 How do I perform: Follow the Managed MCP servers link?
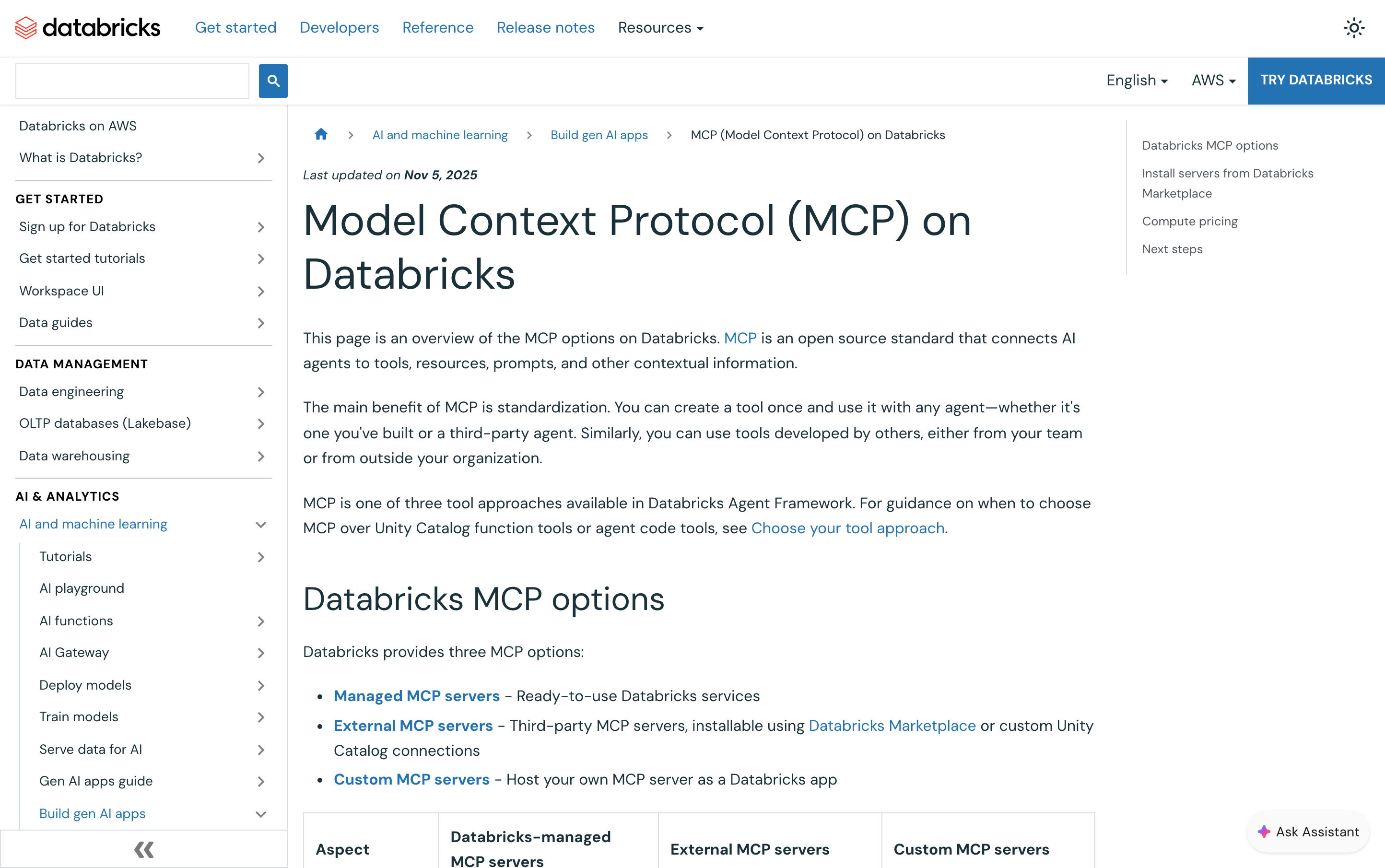[417, 696]
